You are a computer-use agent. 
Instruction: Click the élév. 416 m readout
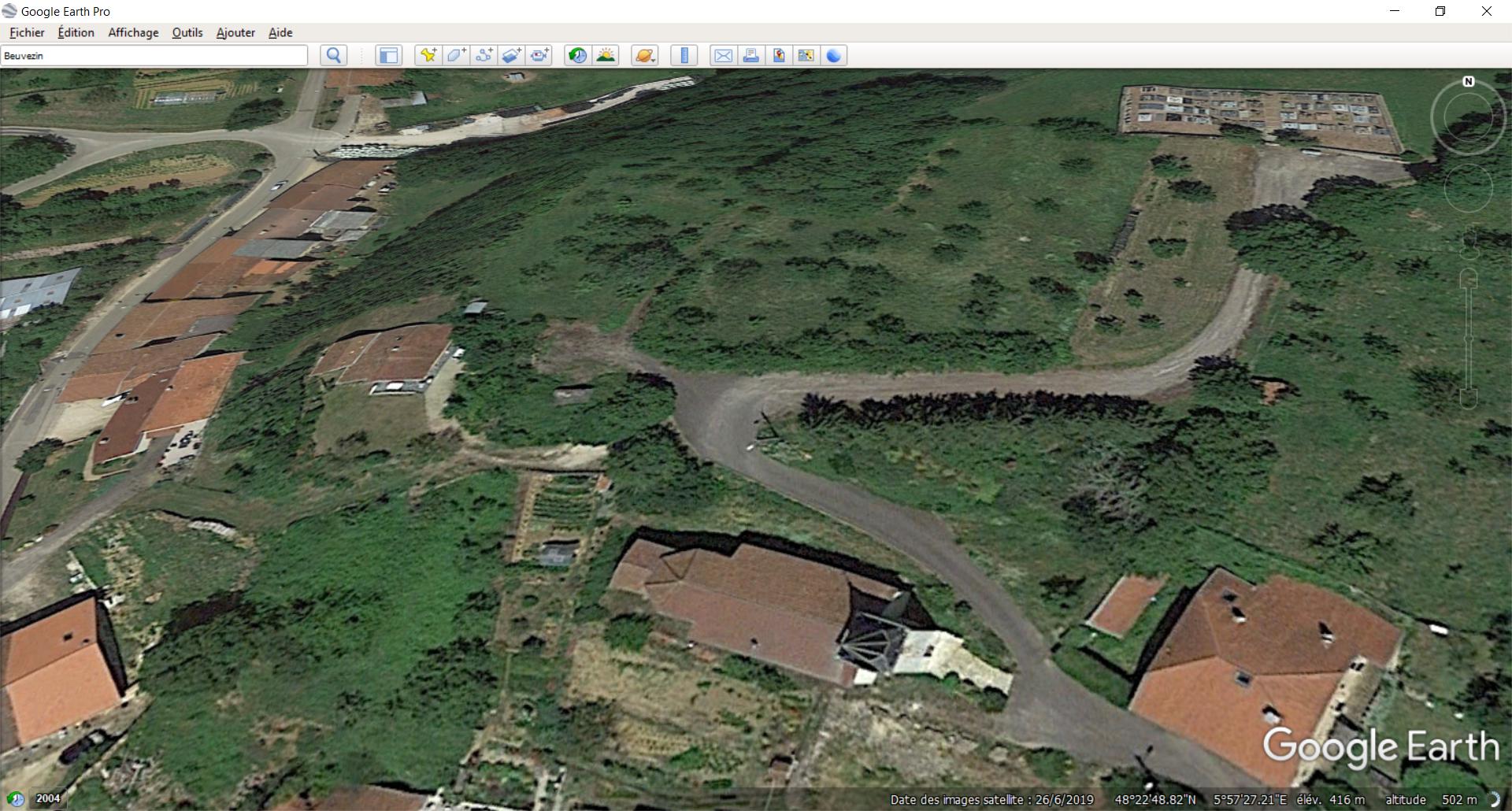pyautogui.click(x=1331, y=799)
